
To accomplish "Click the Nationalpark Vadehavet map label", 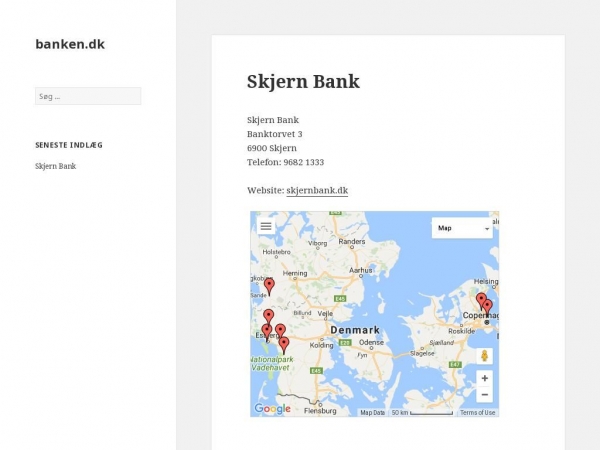I will pos(272,364).
